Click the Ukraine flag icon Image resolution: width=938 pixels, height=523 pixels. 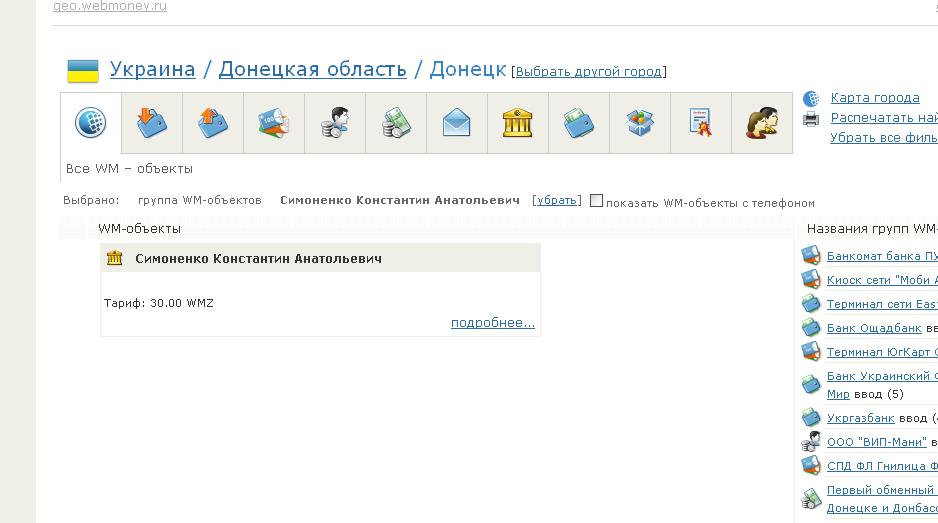83,71
